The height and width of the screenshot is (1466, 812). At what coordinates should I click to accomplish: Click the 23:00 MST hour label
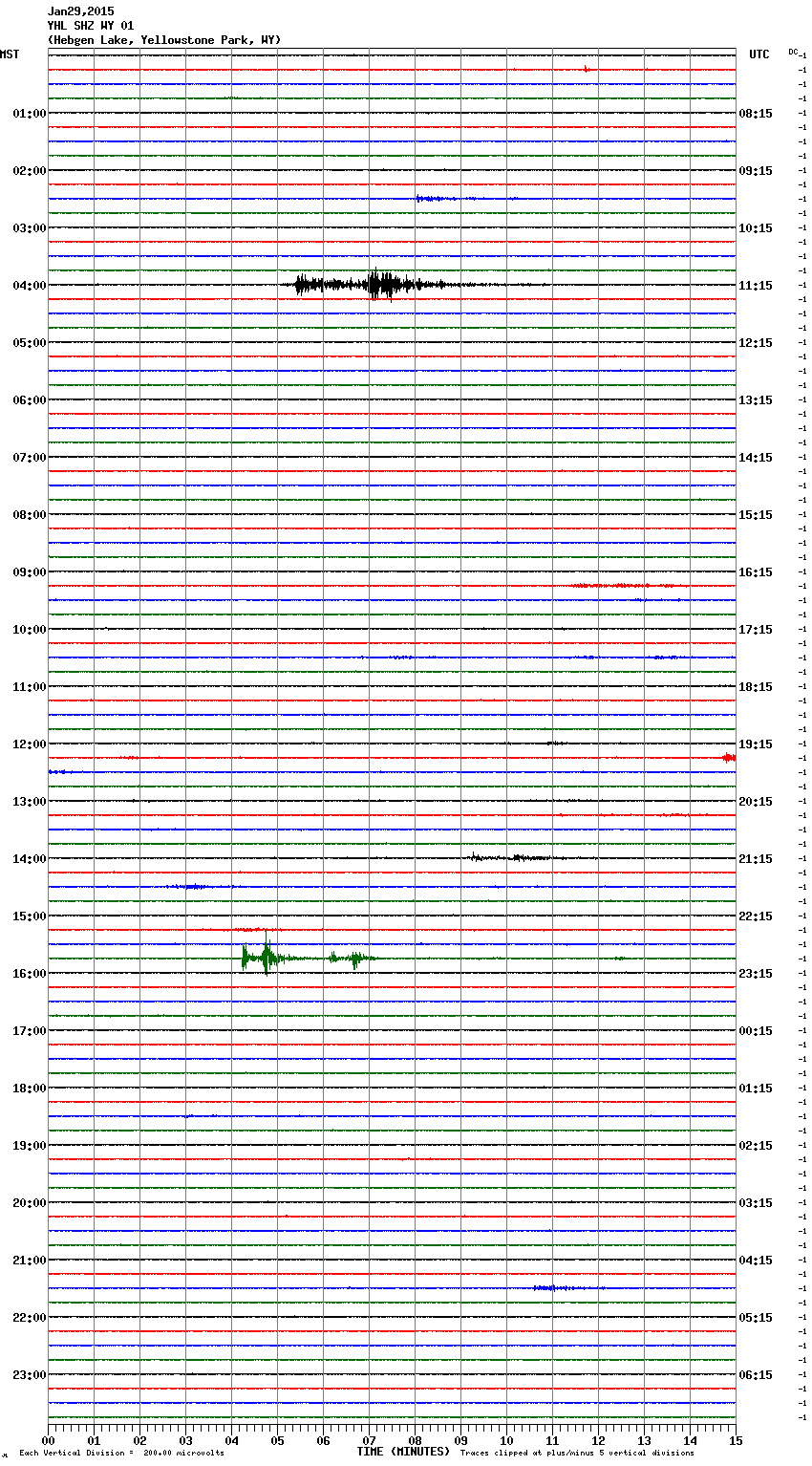[x=29, y=1375]
